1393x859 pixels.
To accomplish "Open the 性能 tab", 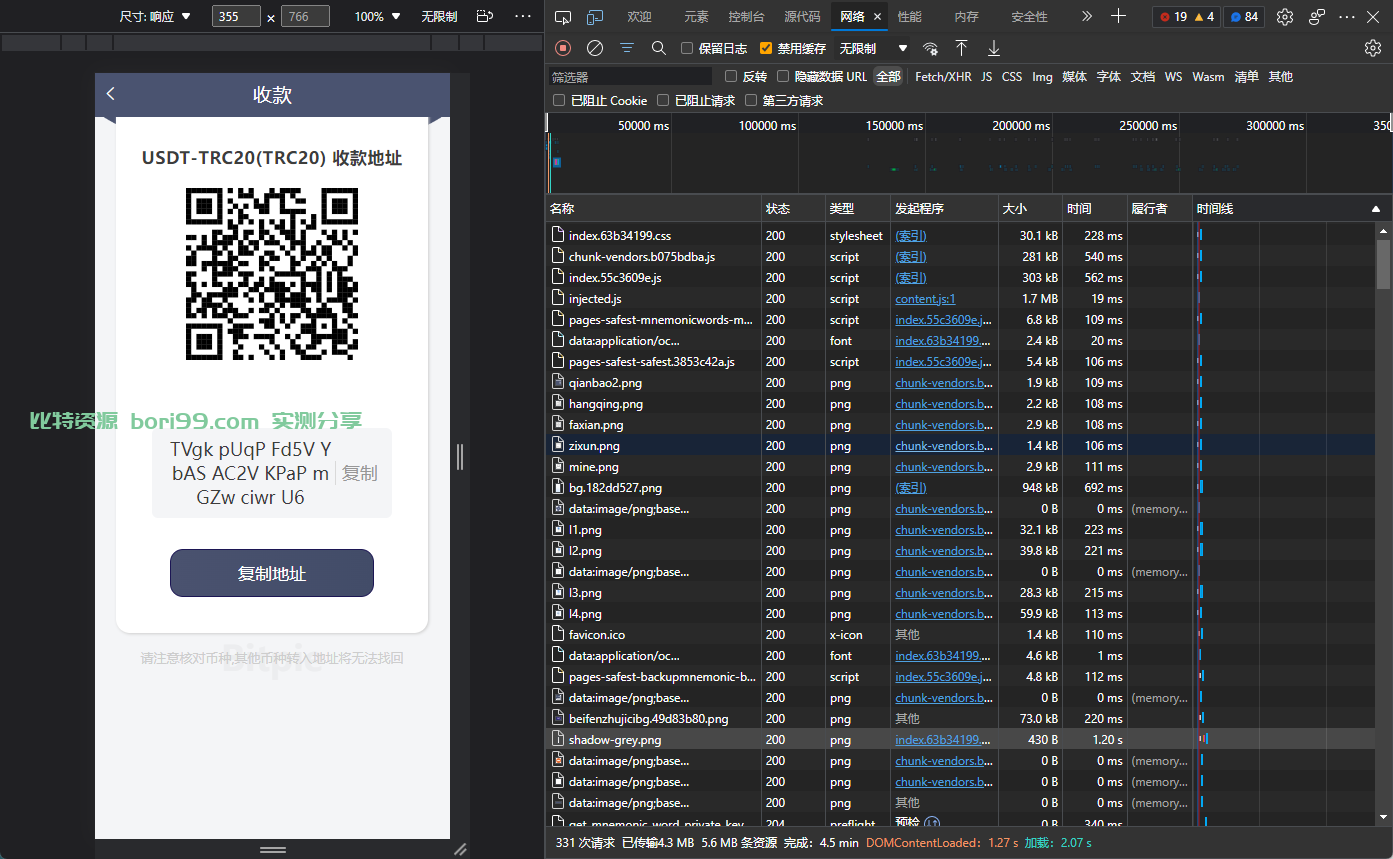I will [x=909, y=17].
